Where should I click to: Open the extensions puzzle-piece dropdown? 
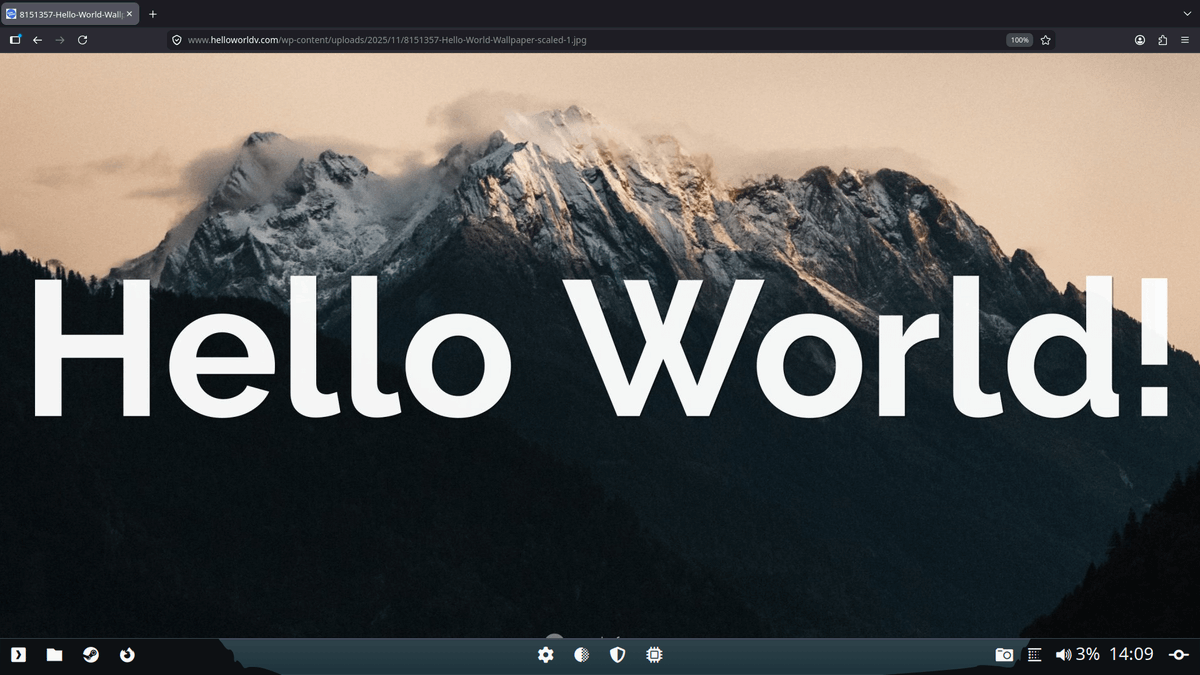click(x=1161, y=40)
